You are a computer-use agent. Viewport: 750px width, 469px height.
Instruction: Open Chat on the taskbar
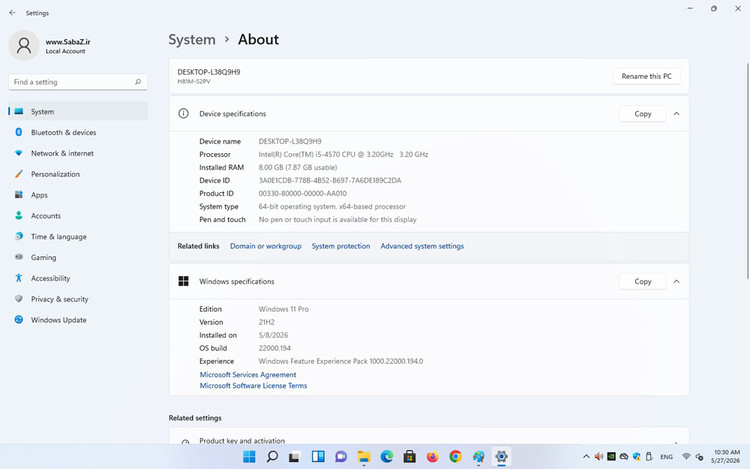341,457
